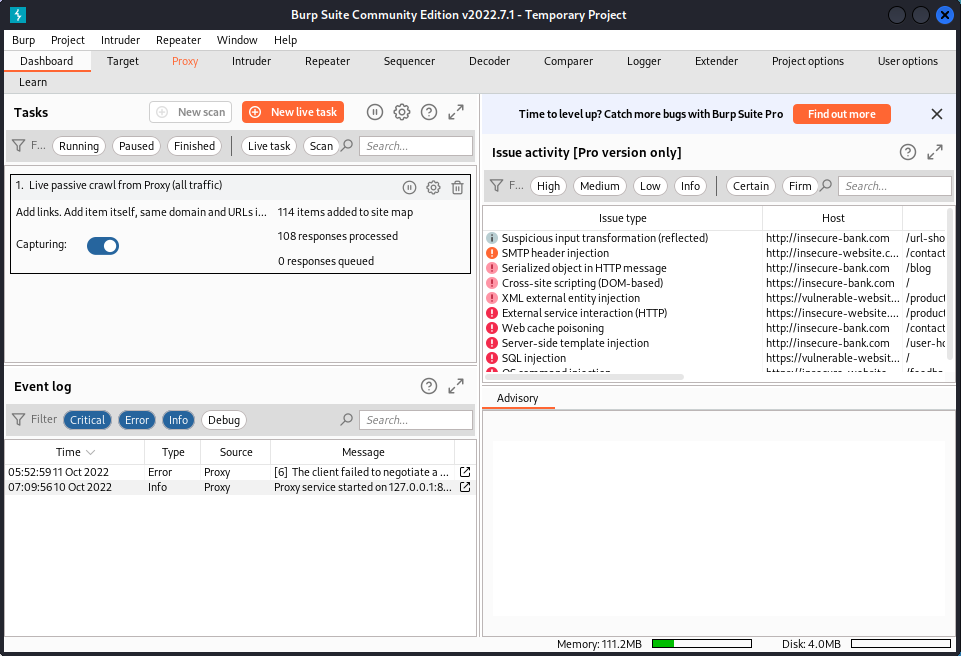
Task: Open the Burp menu
Action: point(23,40)
